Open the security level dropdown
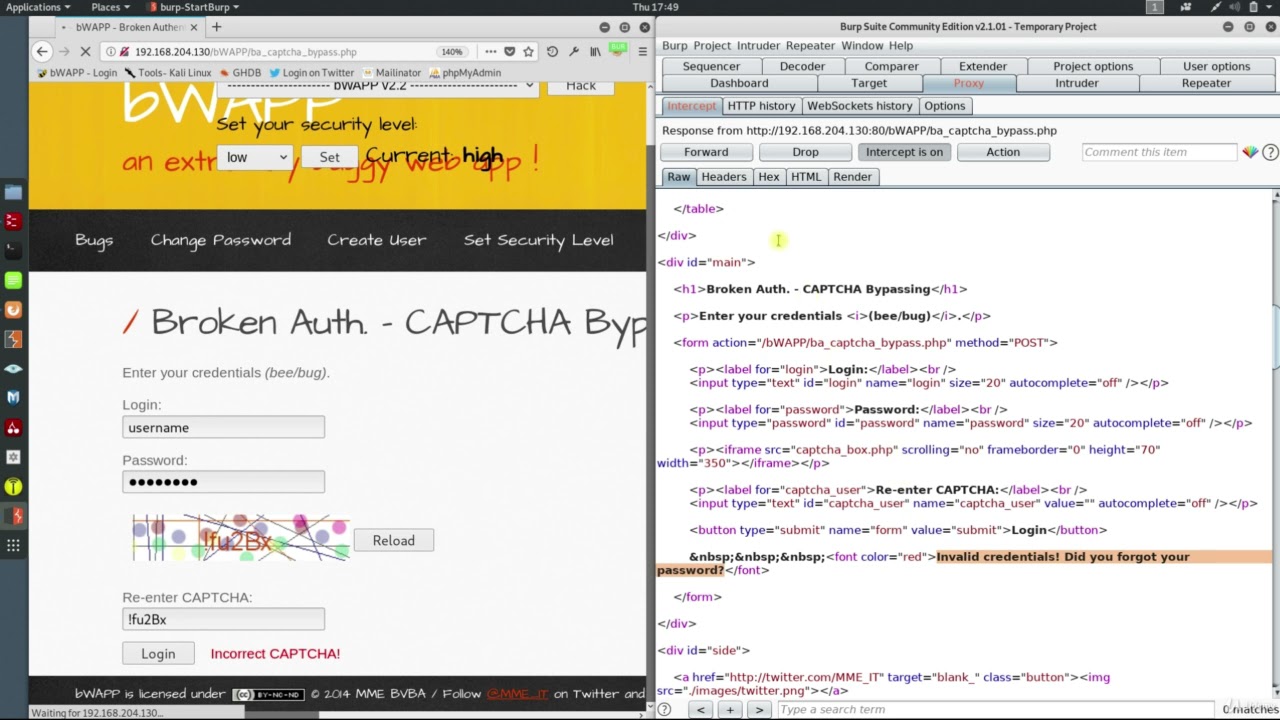This screenshot has height=720, width=1280. (x=255, y=157)
